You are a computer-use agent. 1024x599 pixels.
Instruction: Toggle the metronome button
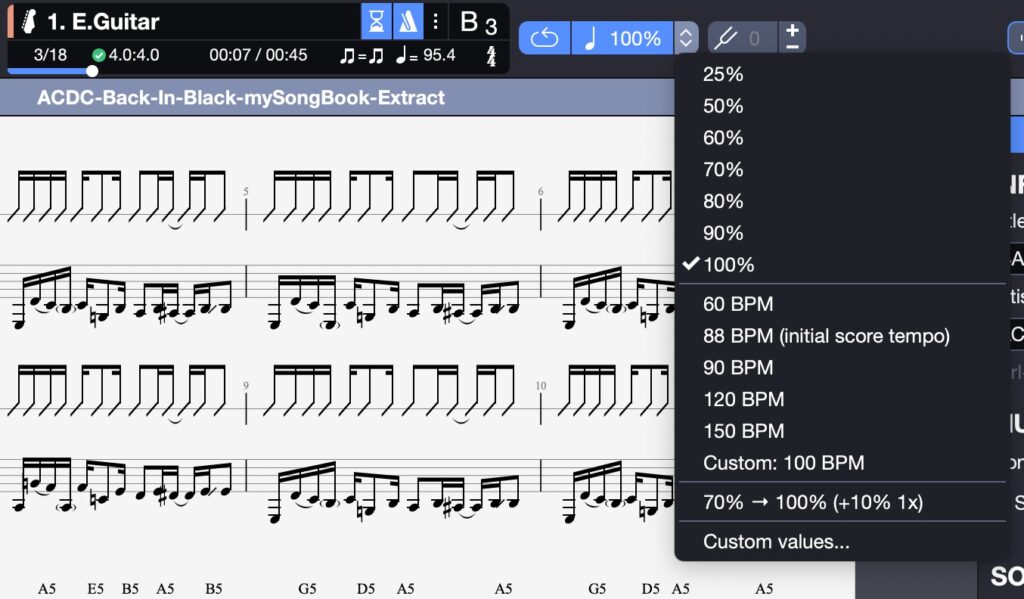pos(407,21)
